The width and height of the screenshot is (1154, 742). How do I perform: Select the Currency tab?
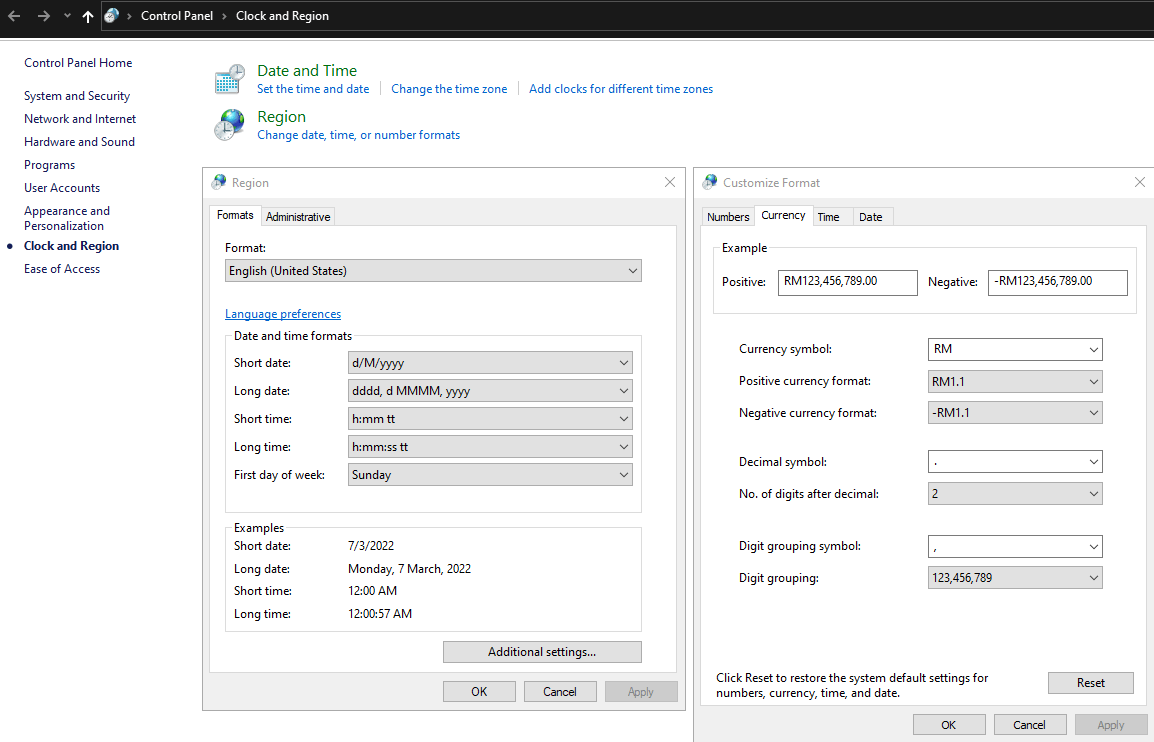point(783,215)
